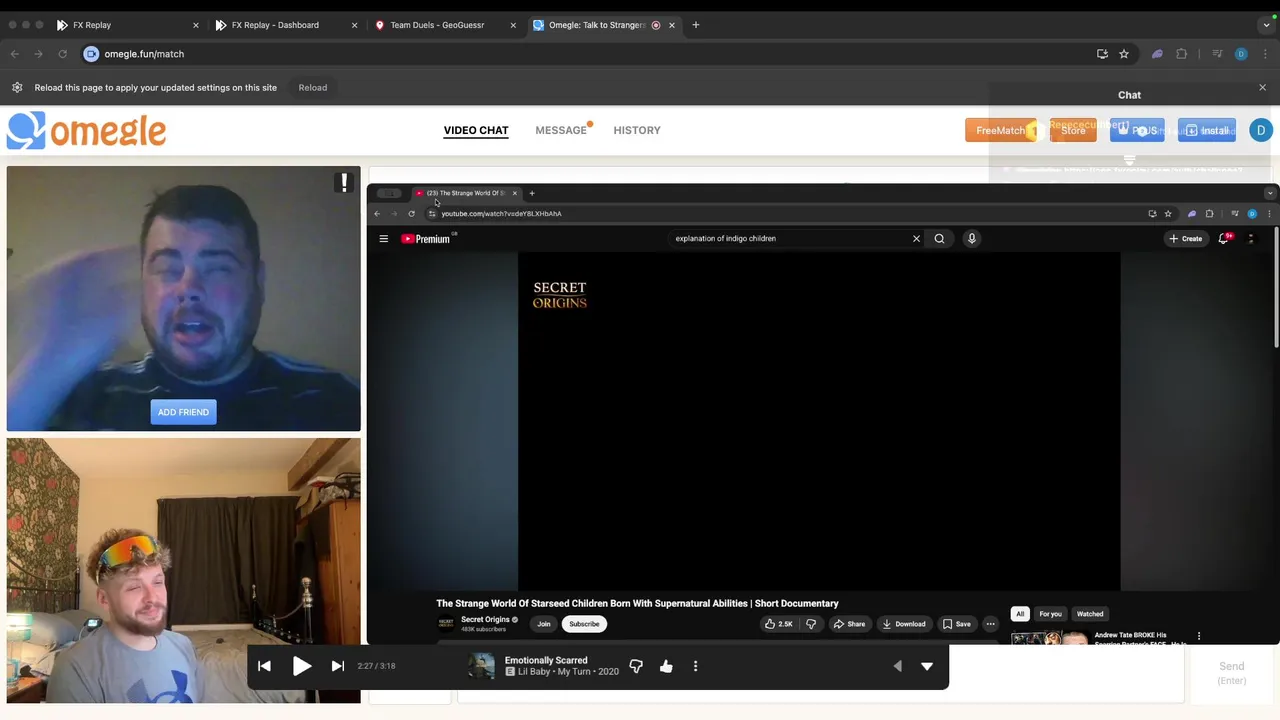This screenshot has width=1280, height=720.
Task: Click the YouTube search magnifier button
Action: (x=939, y=238)
